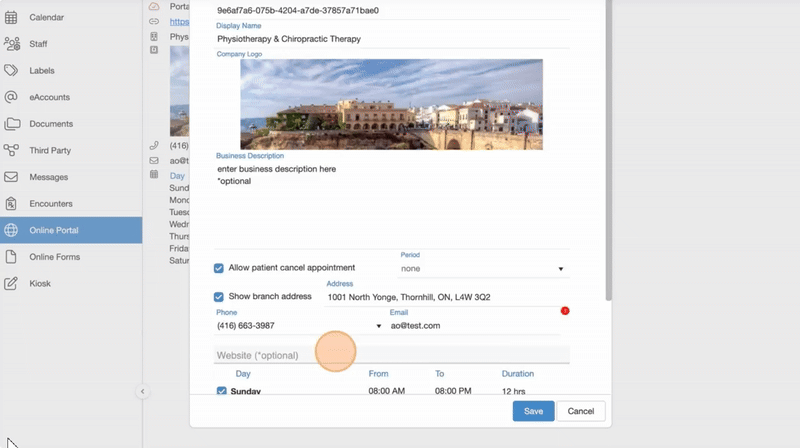Select the Kiosk edit icon
Viewport: 800px width, 448px height.
pos(12,283)
